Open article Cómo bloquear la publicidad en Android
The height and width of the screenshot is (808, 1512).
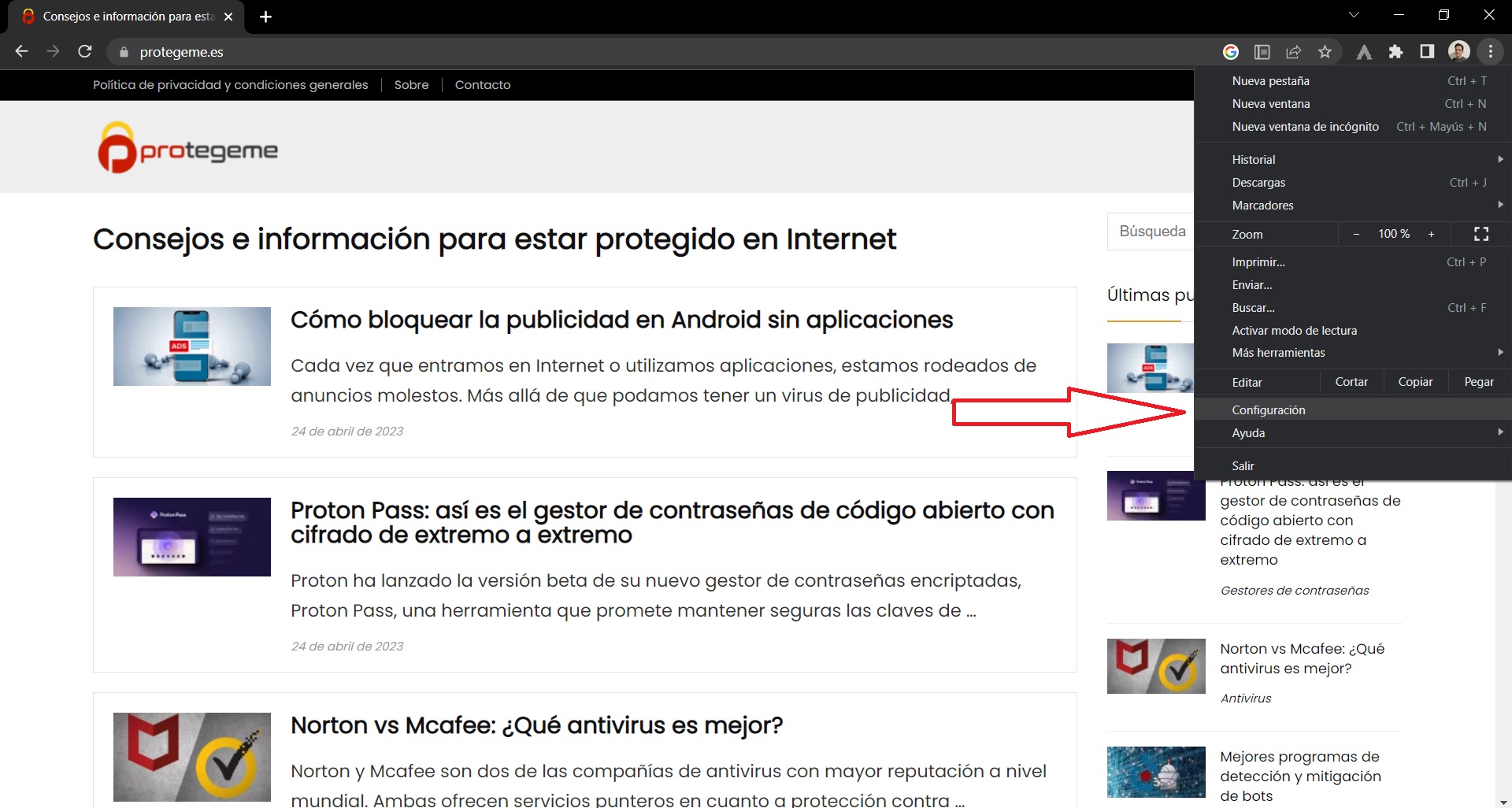pyautogui.click(x=621, y=320)
